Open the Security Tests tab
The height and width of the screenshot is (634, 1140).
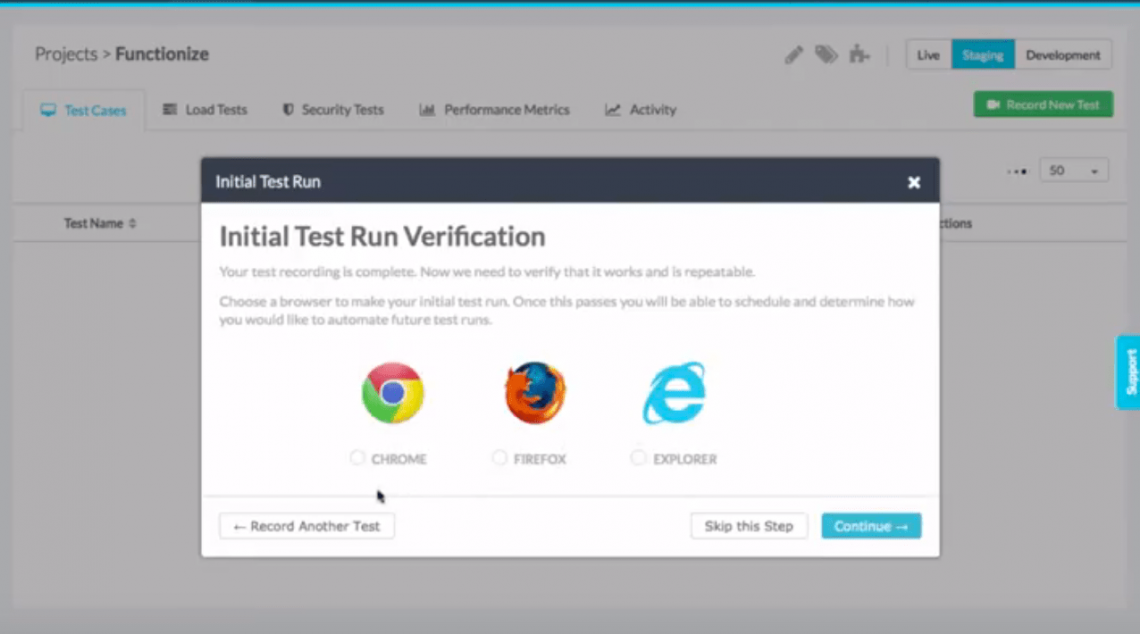(x=333, y=110)
